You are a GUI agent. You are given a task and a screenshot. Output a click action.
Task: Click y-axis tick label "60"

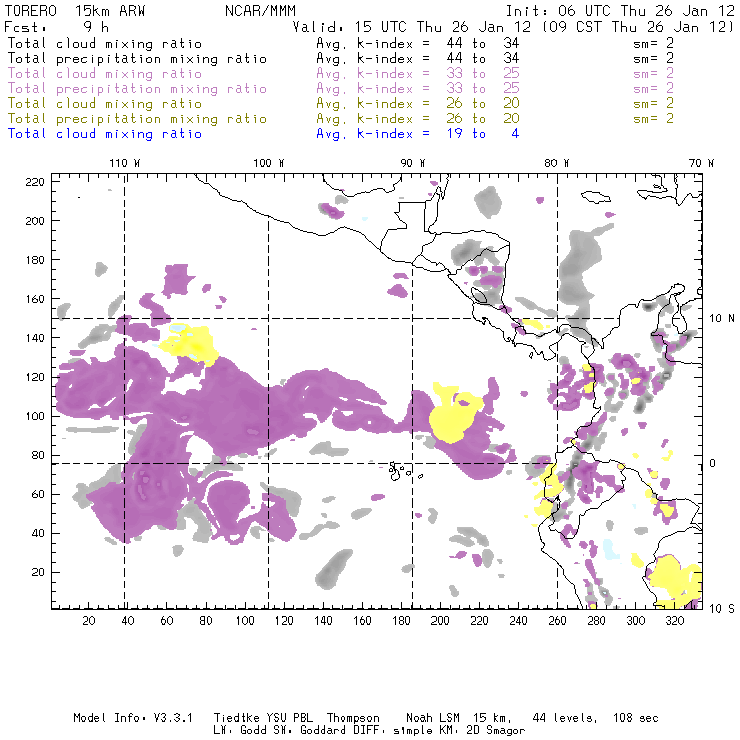[38, 494]
